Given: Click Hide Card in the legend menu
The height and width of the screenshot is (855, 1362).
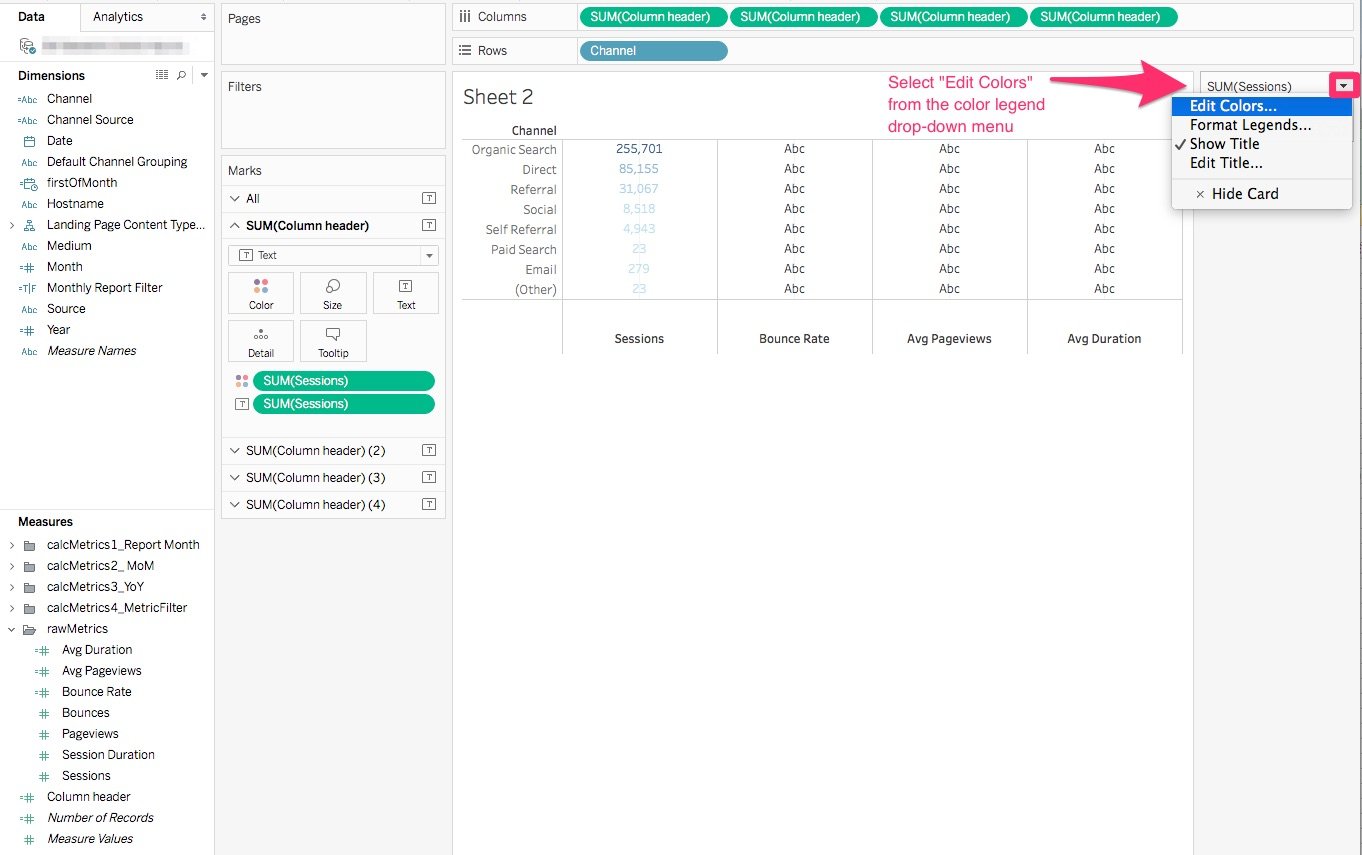Looking at the screenshot, I should pos(1244,193).
